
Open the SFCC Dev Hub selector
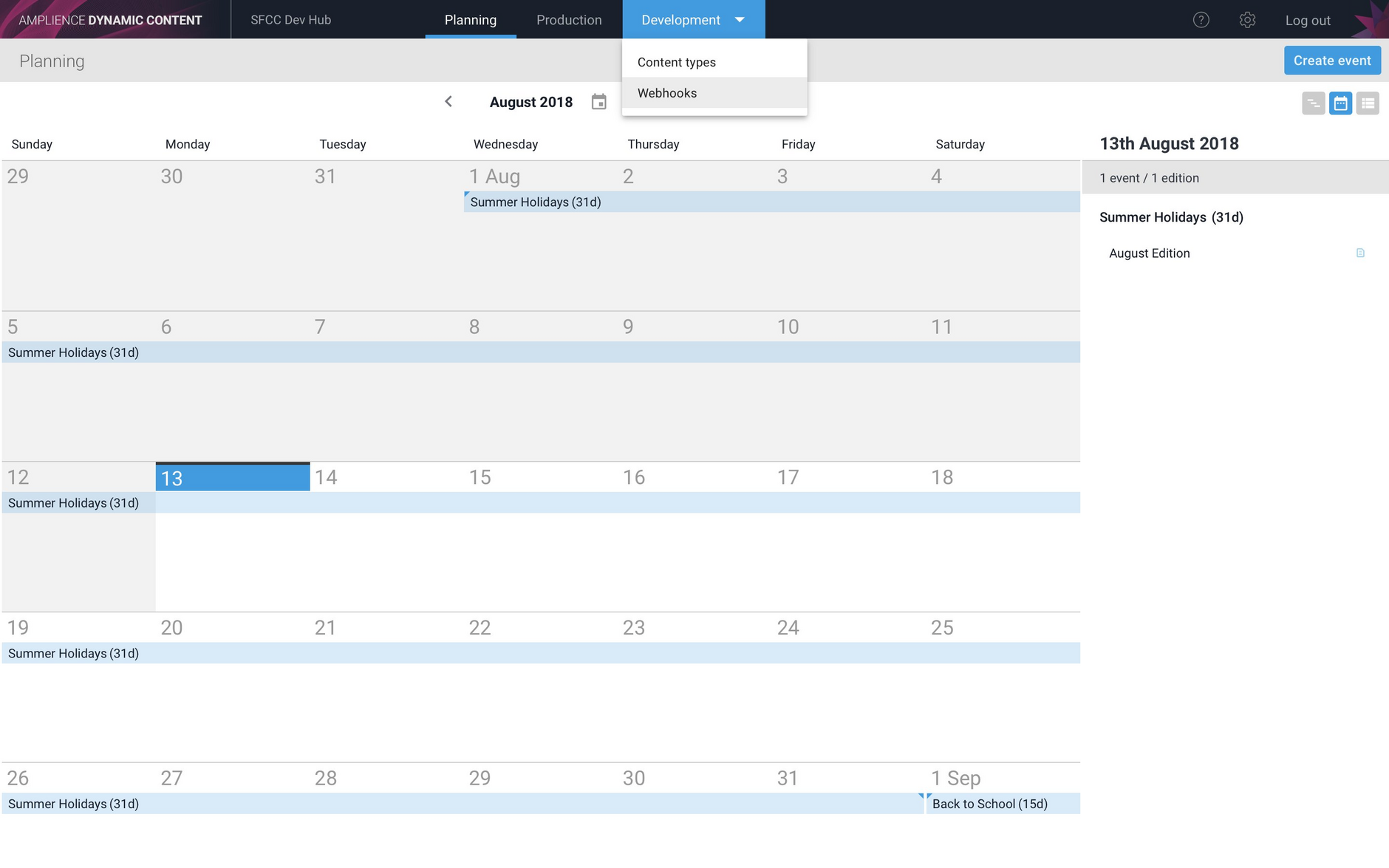[290, 20]
